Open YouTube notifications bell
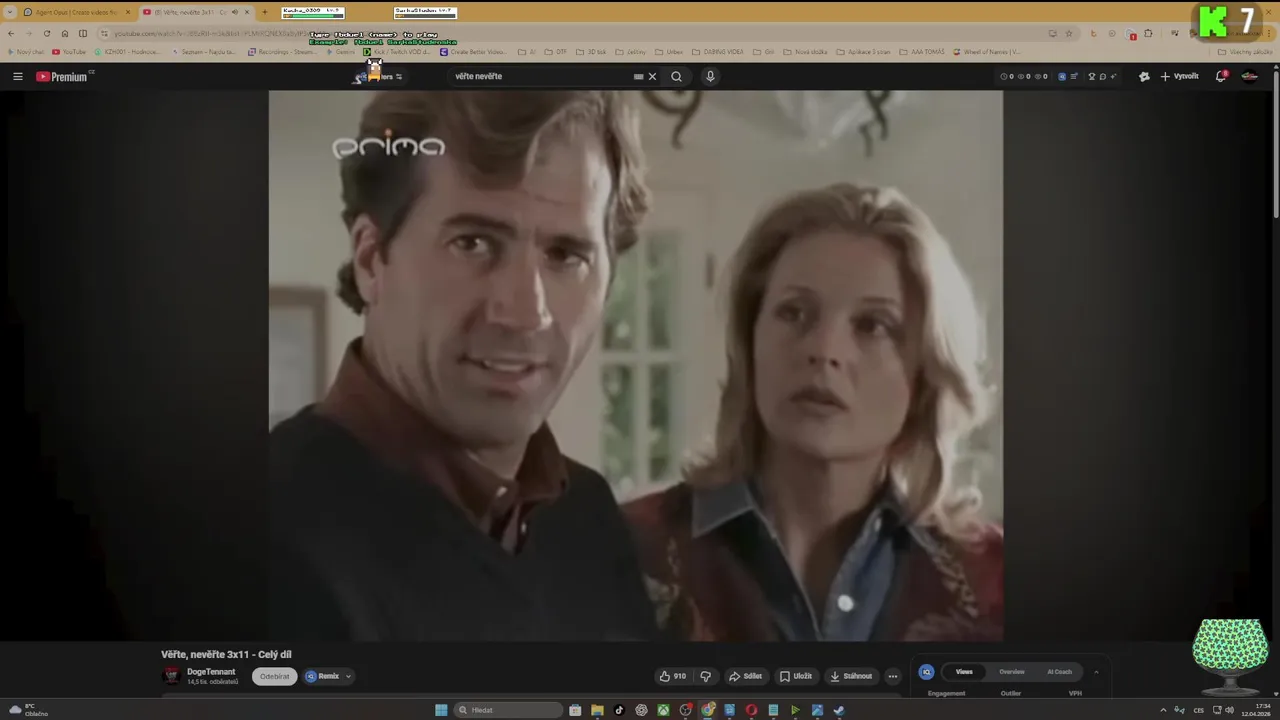Screen dimensions: 1280x720 (x=1221, y=76)
